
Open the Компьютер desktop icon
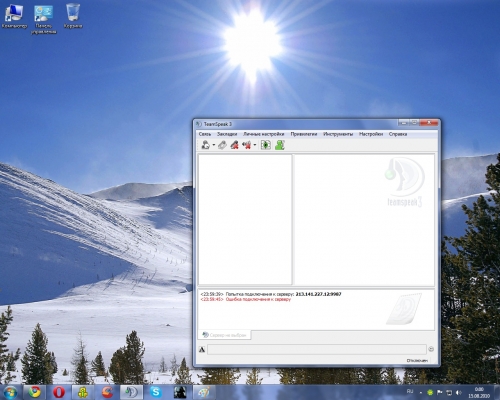coord(14,16)
